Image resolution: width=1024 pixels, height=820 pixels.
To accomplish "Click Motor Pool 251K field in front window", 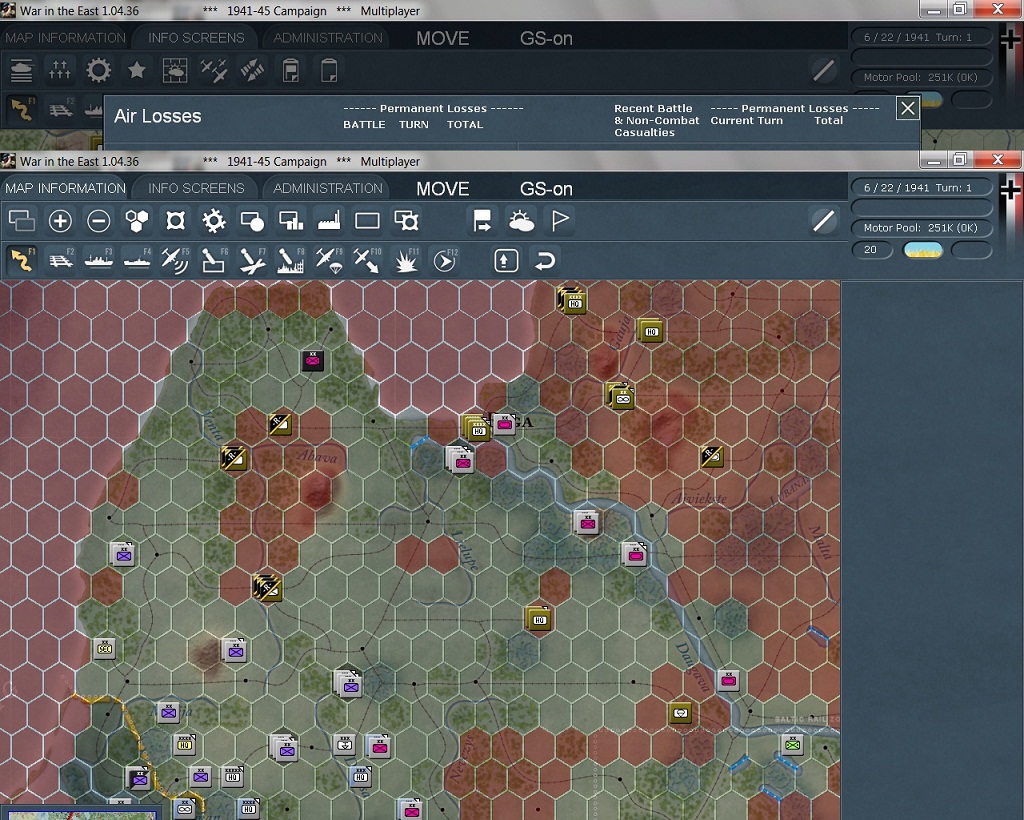I will (921, 228).
